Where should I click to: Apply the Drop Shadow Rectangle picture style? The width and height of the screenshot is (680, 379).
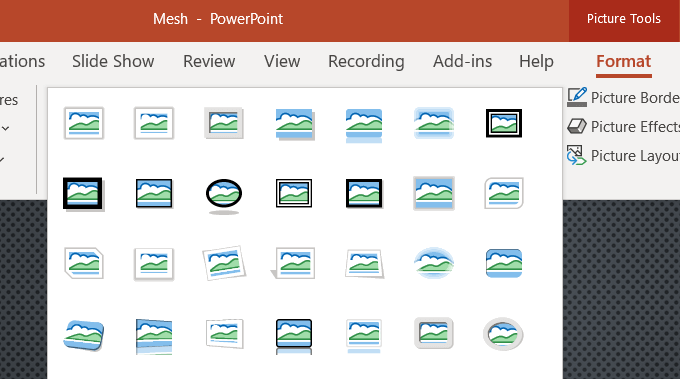[295, 124]
